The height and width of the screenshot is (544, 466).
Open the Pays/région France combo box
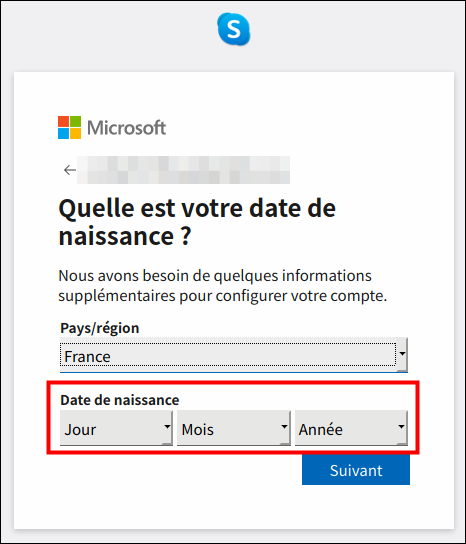click(x=234, y=355)
